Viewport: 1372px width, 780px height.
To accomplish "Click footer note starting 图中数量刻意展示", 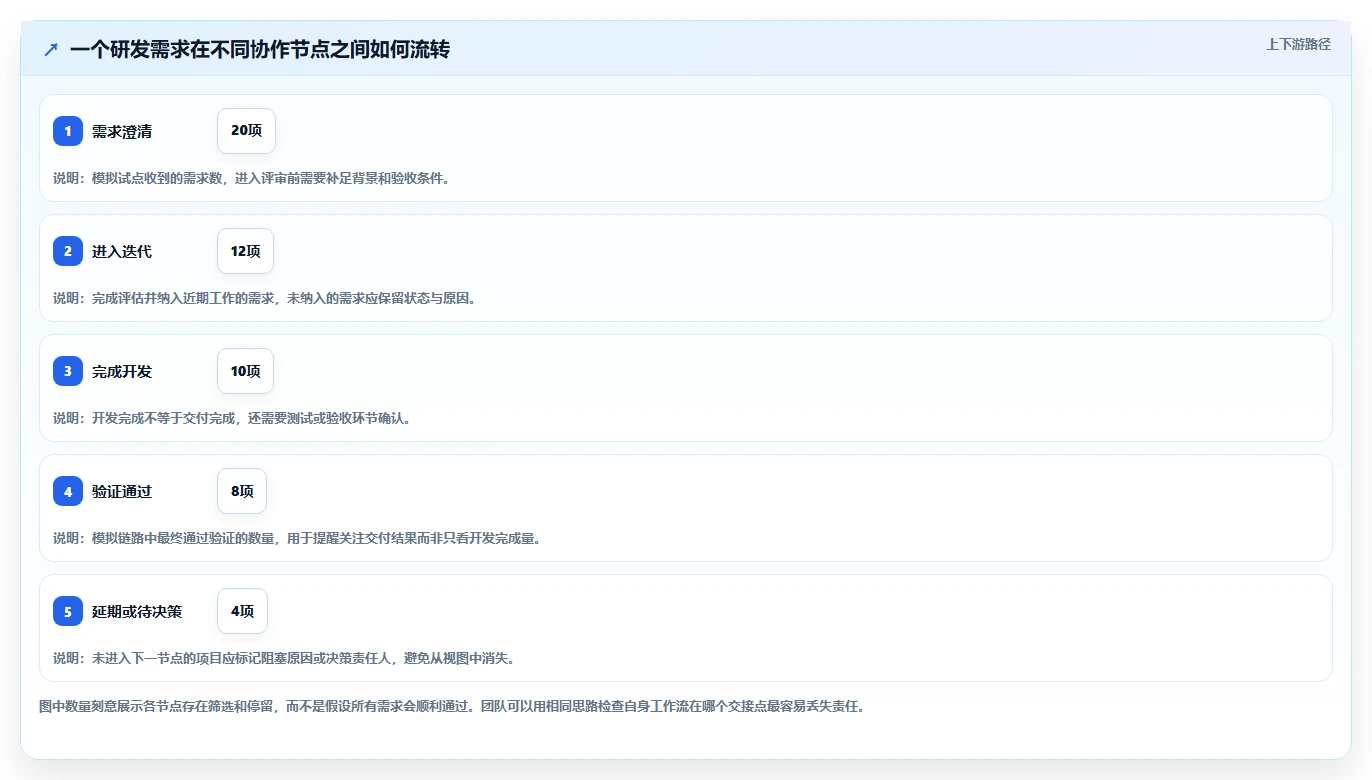I will click(452, 706).
